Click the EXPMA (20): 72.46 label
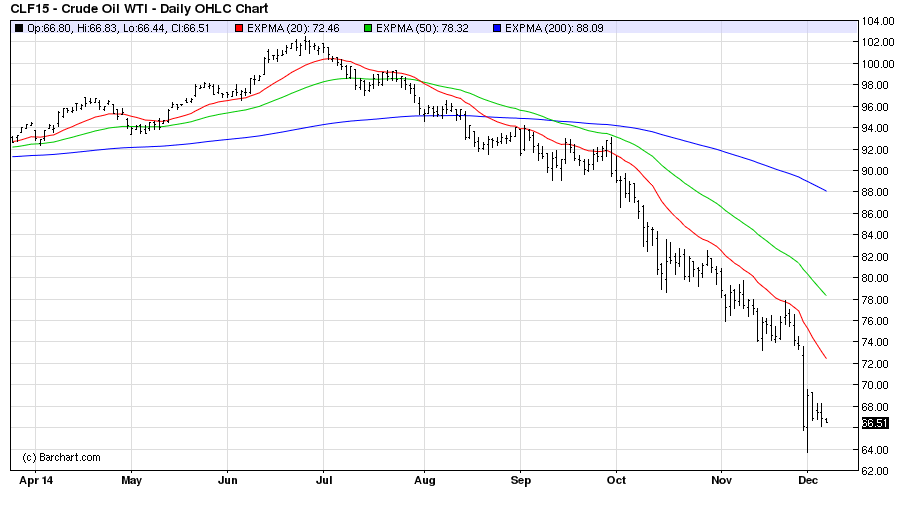 293,28
